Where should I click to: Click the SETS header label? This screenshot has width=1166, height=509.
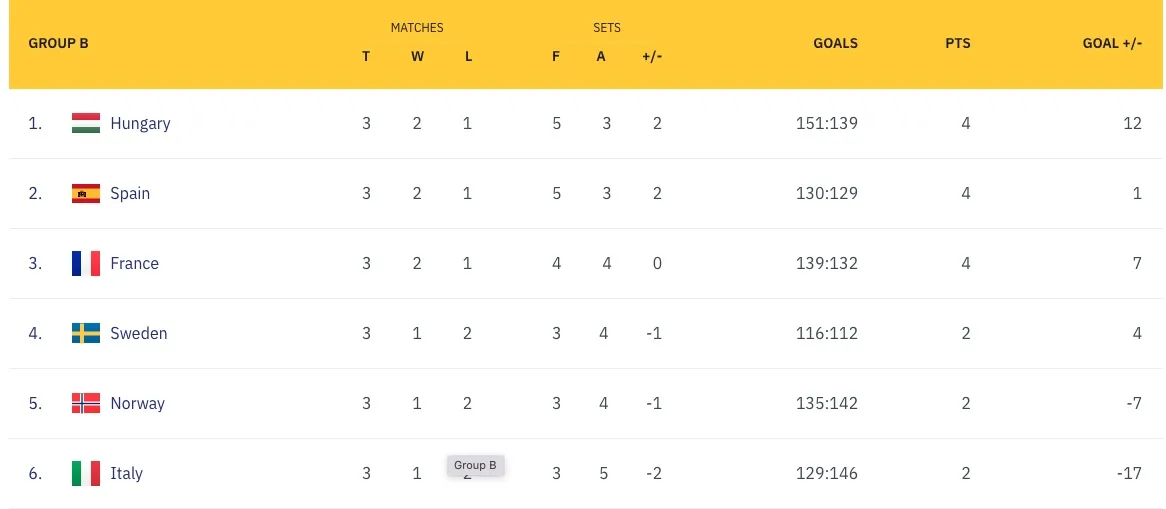click(606, 28)
